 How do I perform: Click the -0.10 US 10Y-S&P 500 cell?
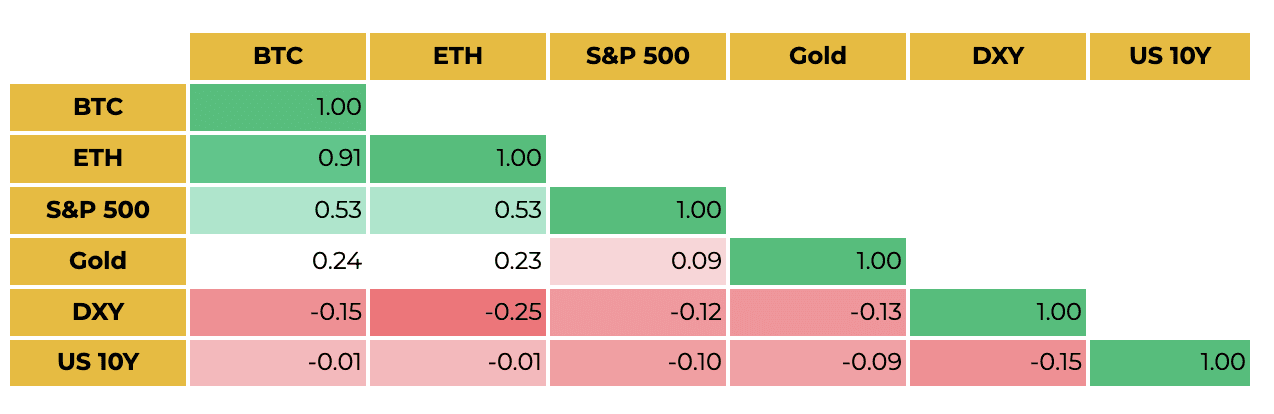tap(637, 363)
